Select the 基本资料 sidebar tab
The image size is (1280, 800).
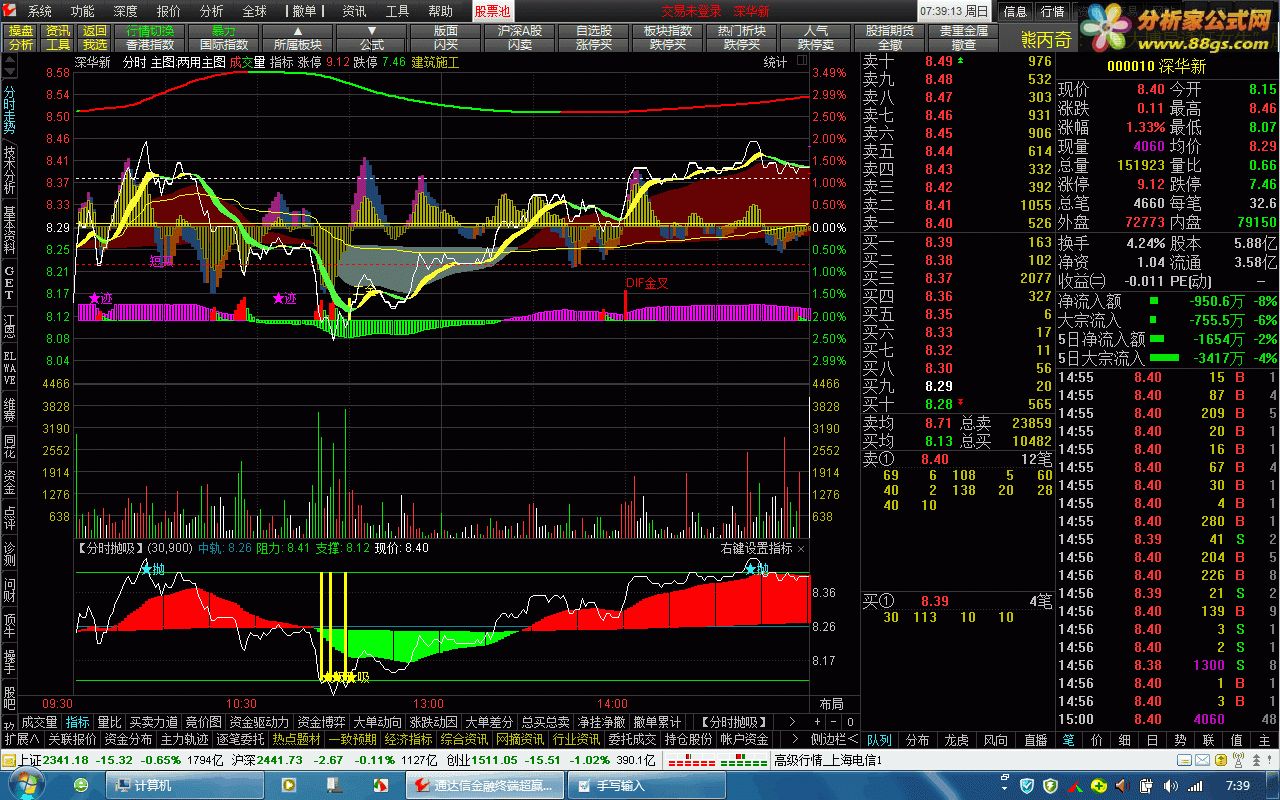click(9, 230)
